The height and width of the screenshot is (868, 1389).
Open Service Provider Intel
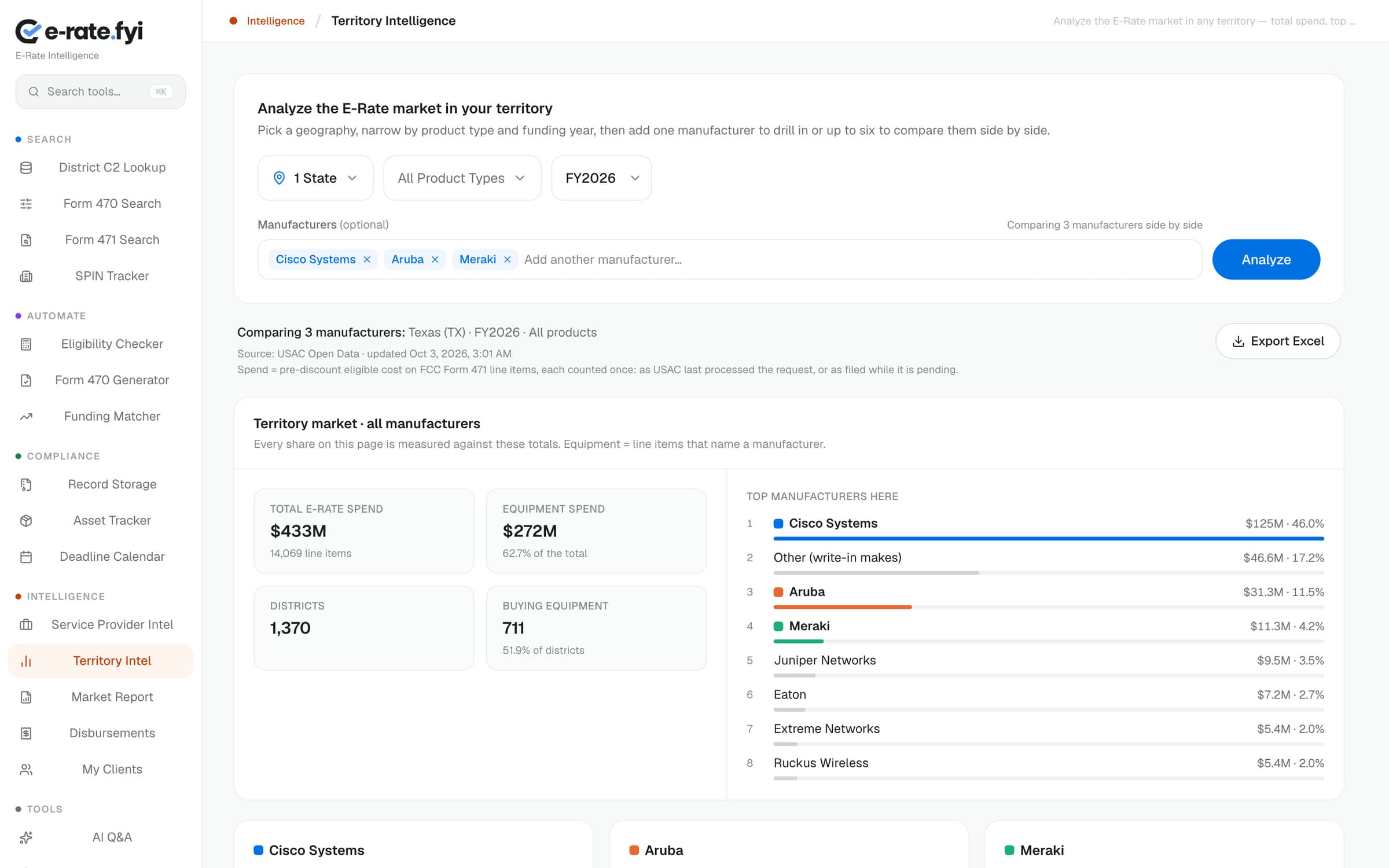point(101,625)
